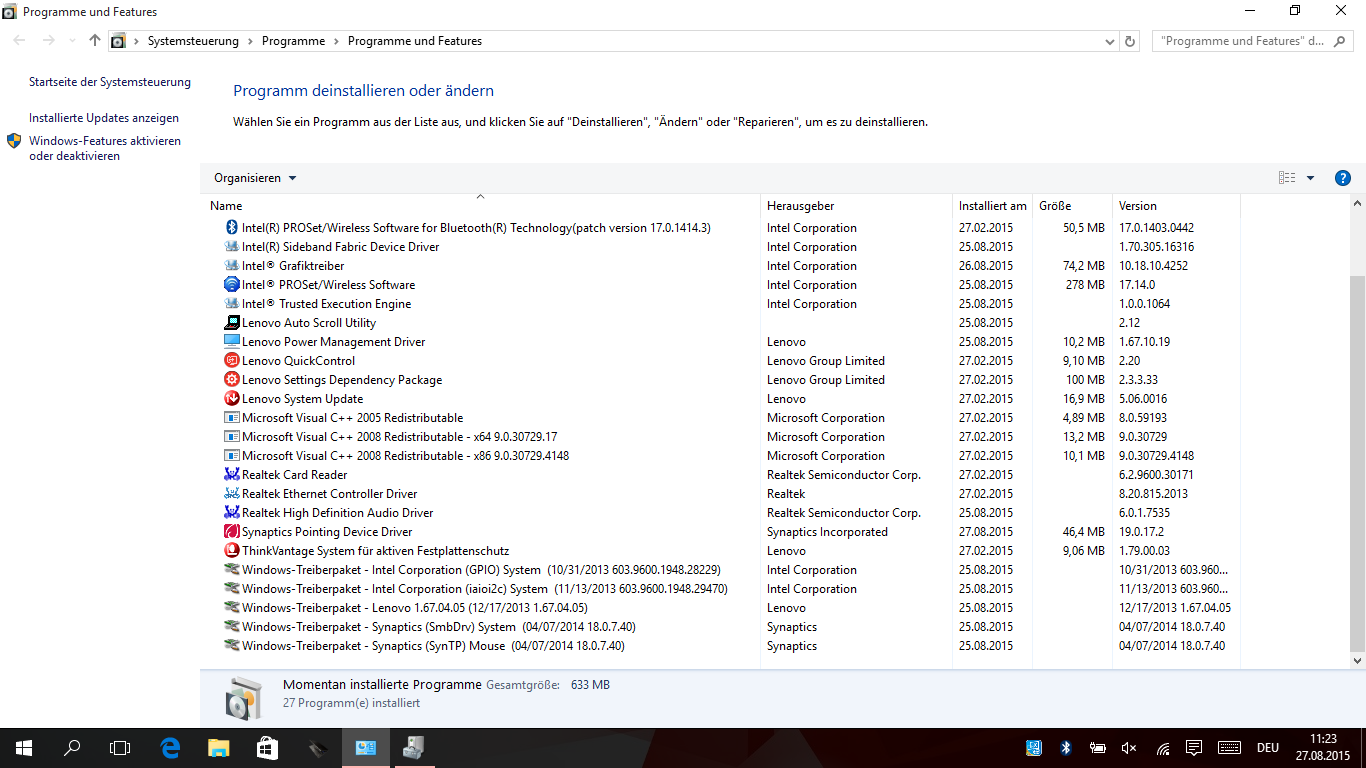The height and width of the screenshot is (768, 1366).
Task: Click the icon of Windows-Treiberpaket Synaptics (SynTP) Mouse
Action: (232, 646)
